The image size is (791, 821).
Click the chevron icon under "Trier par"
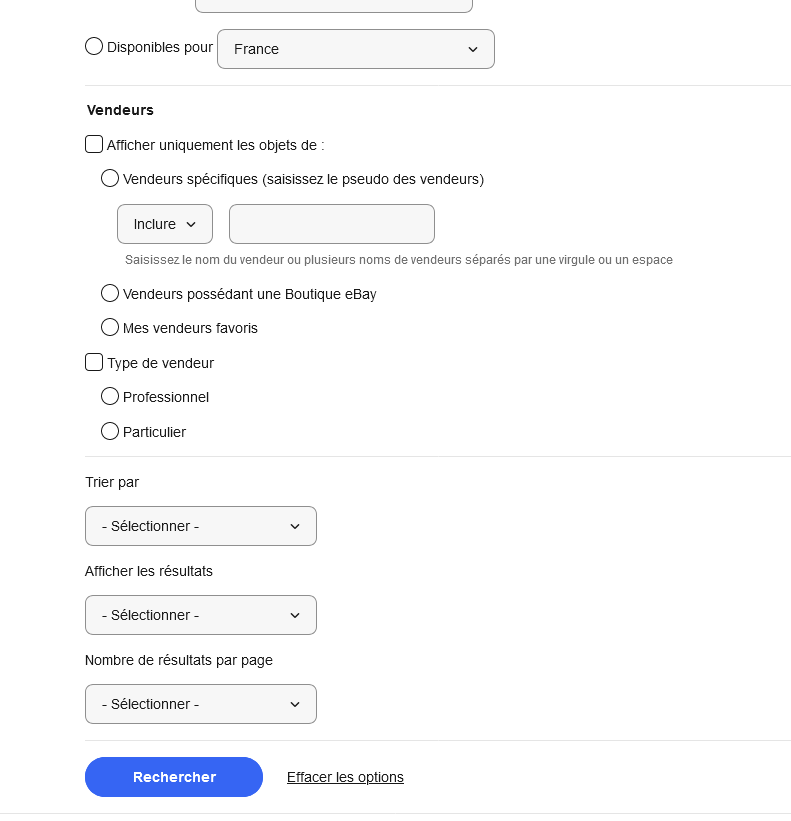[x=295, y=526]
